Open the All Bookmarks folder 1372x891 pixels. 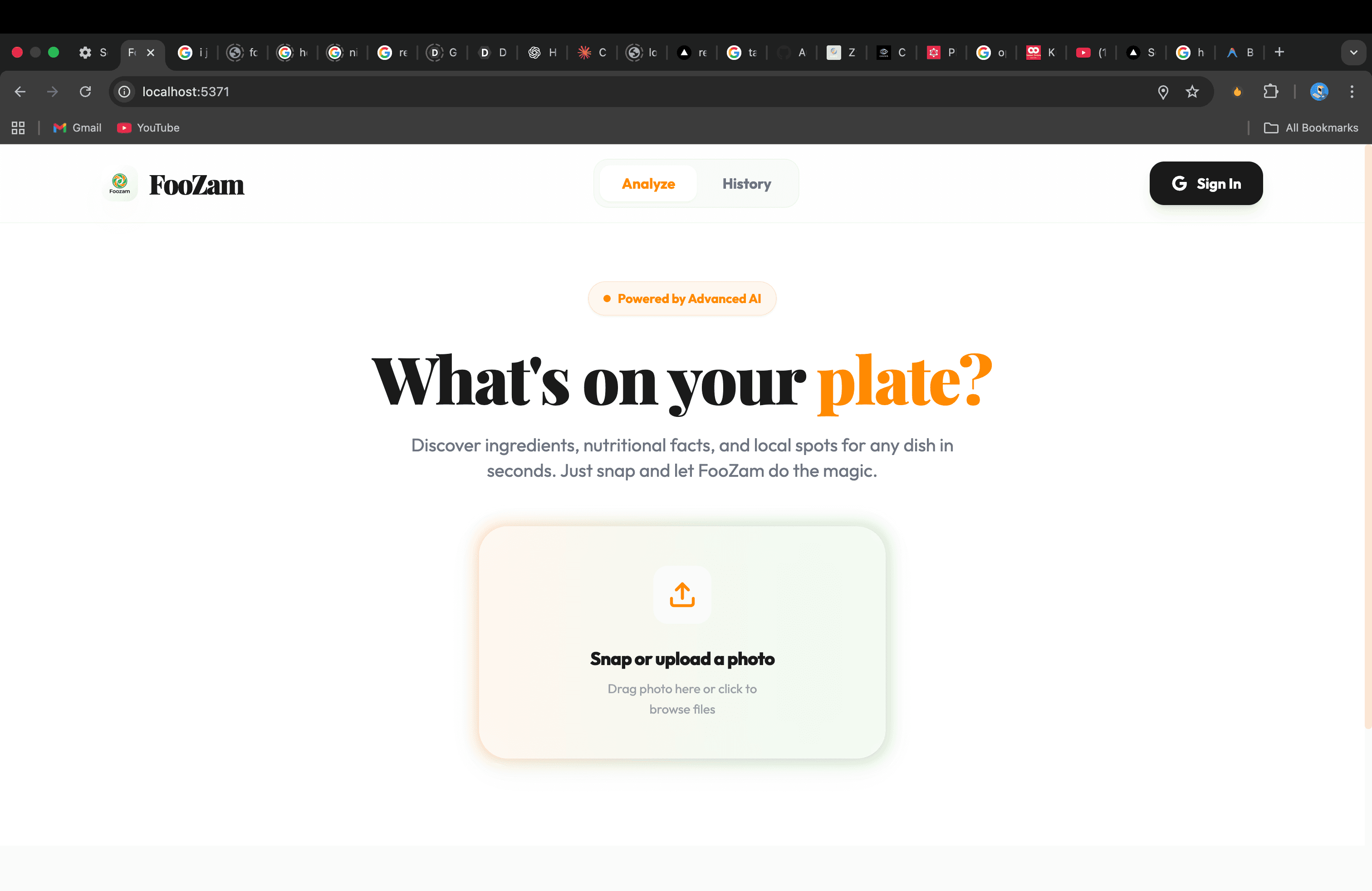[x=1311, y=128]
